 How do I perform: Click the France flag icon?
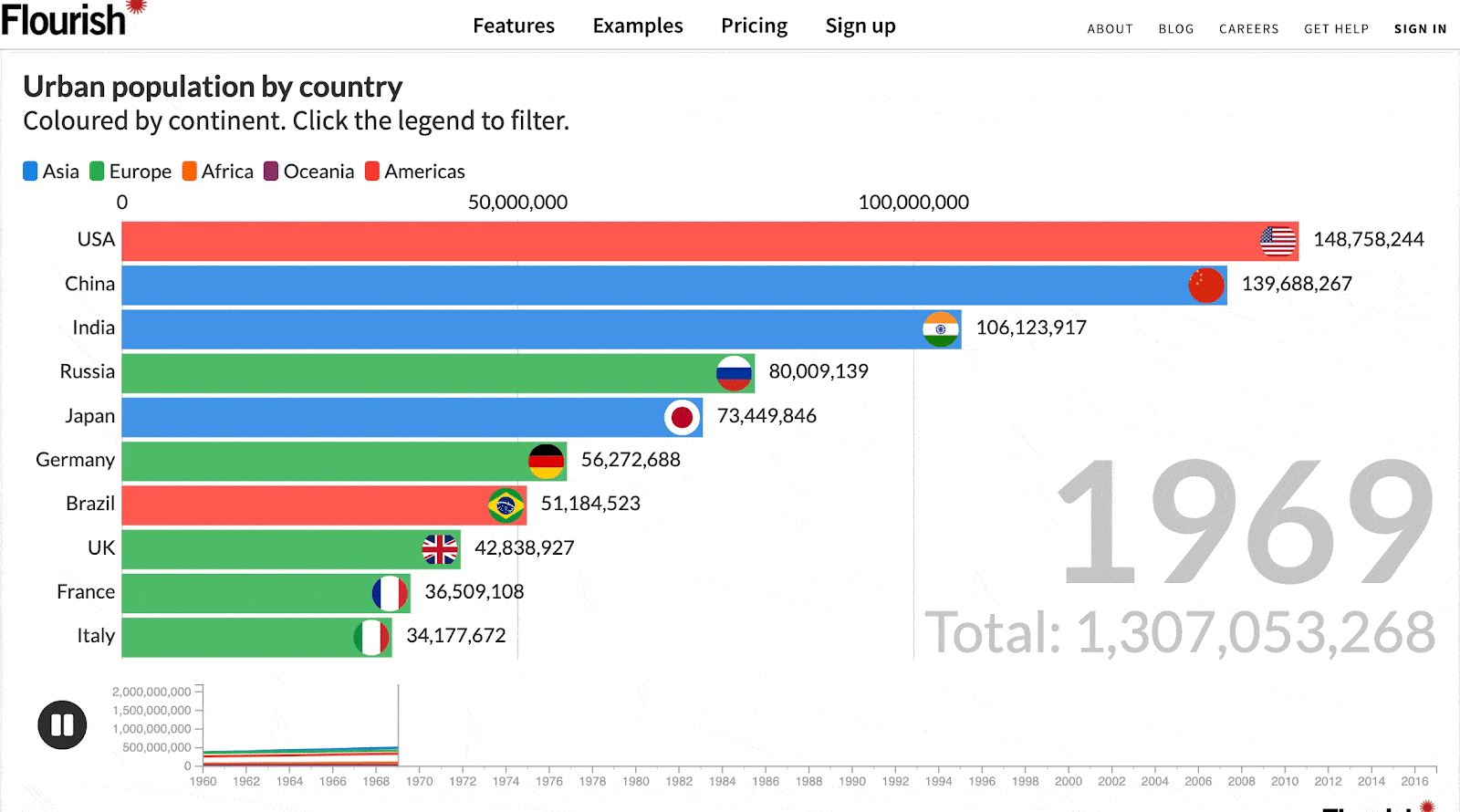pos(390,594)
